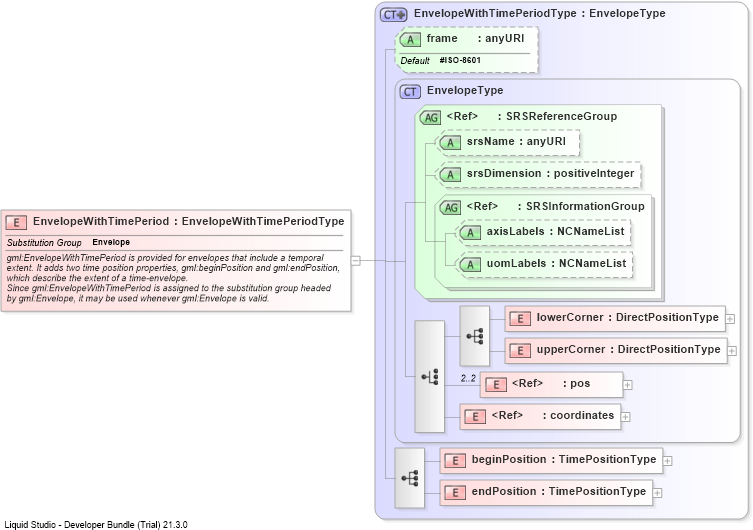Select the Substitution Group Envelope value
This screenshot has width=753, height=530.
click(111, 242)
